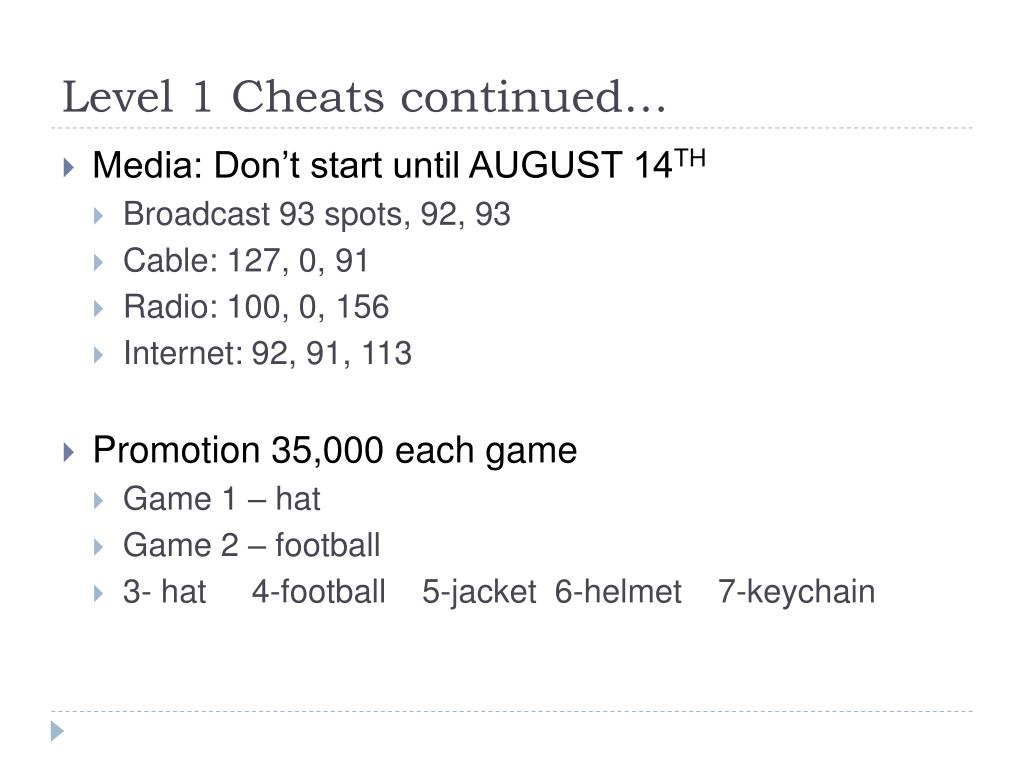Click bullet arrow next to Cable line

point(99,263)
